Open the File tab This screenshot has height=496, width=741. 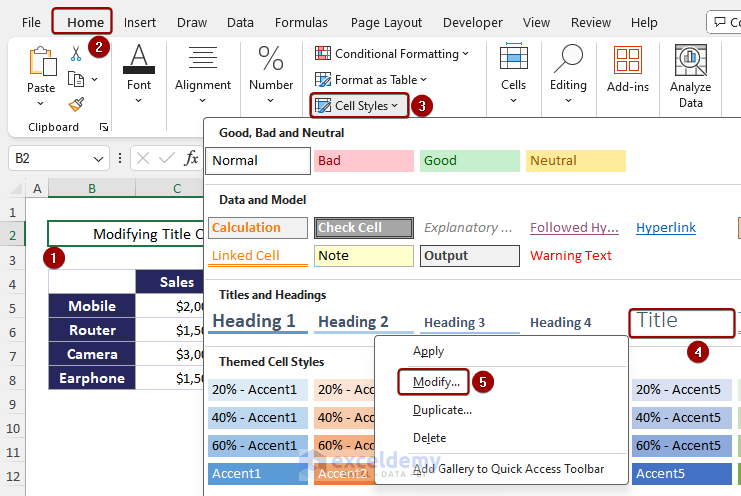tap(31, 23)
